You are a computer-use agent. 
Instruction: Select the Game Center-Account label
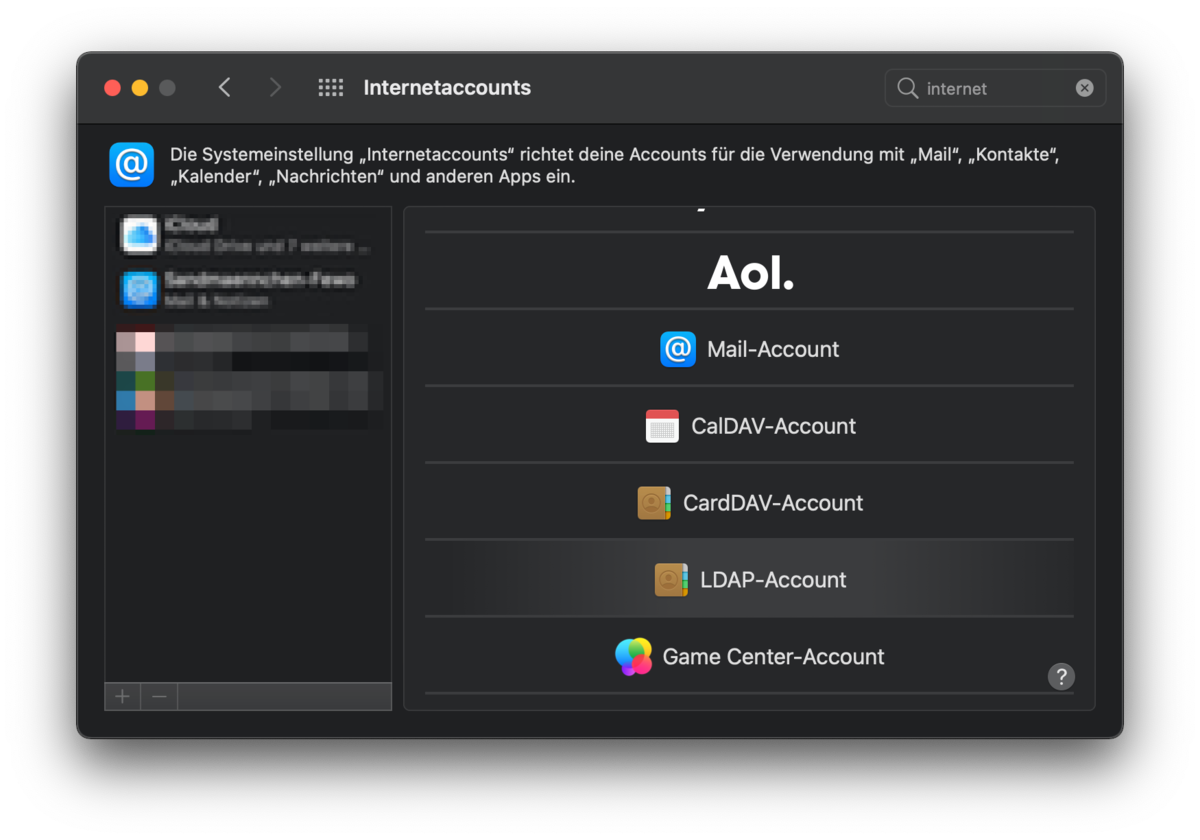(773, 657)
